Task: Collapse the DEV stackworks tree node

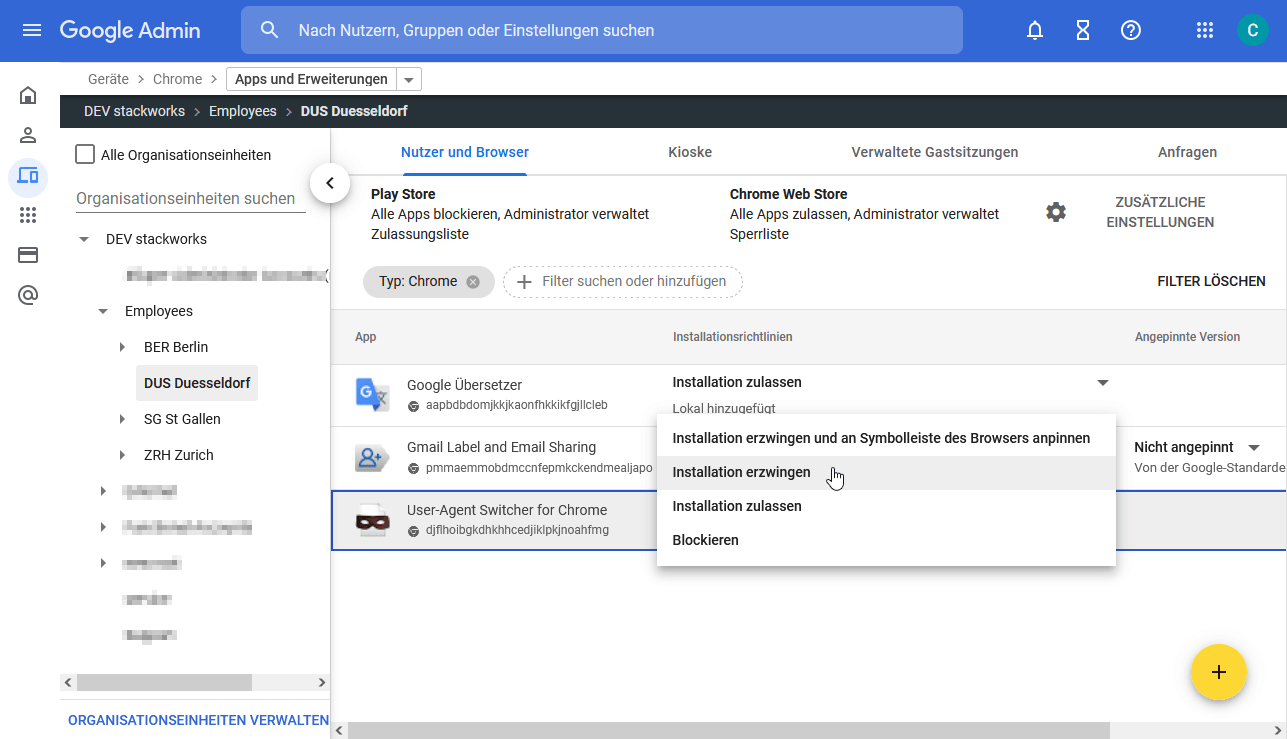Action: point(84,240)
